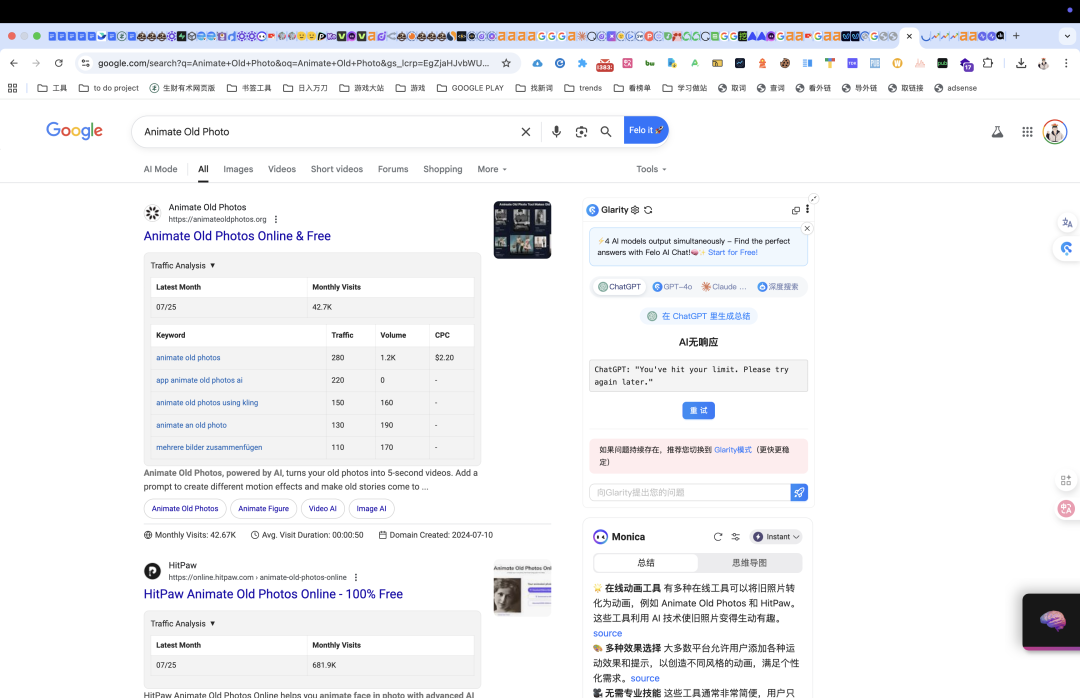The height and width of the screenshot is (698, 1080).
Task: Open Animate Old Photos Online & Free result
Action: [x=237, y=236]
